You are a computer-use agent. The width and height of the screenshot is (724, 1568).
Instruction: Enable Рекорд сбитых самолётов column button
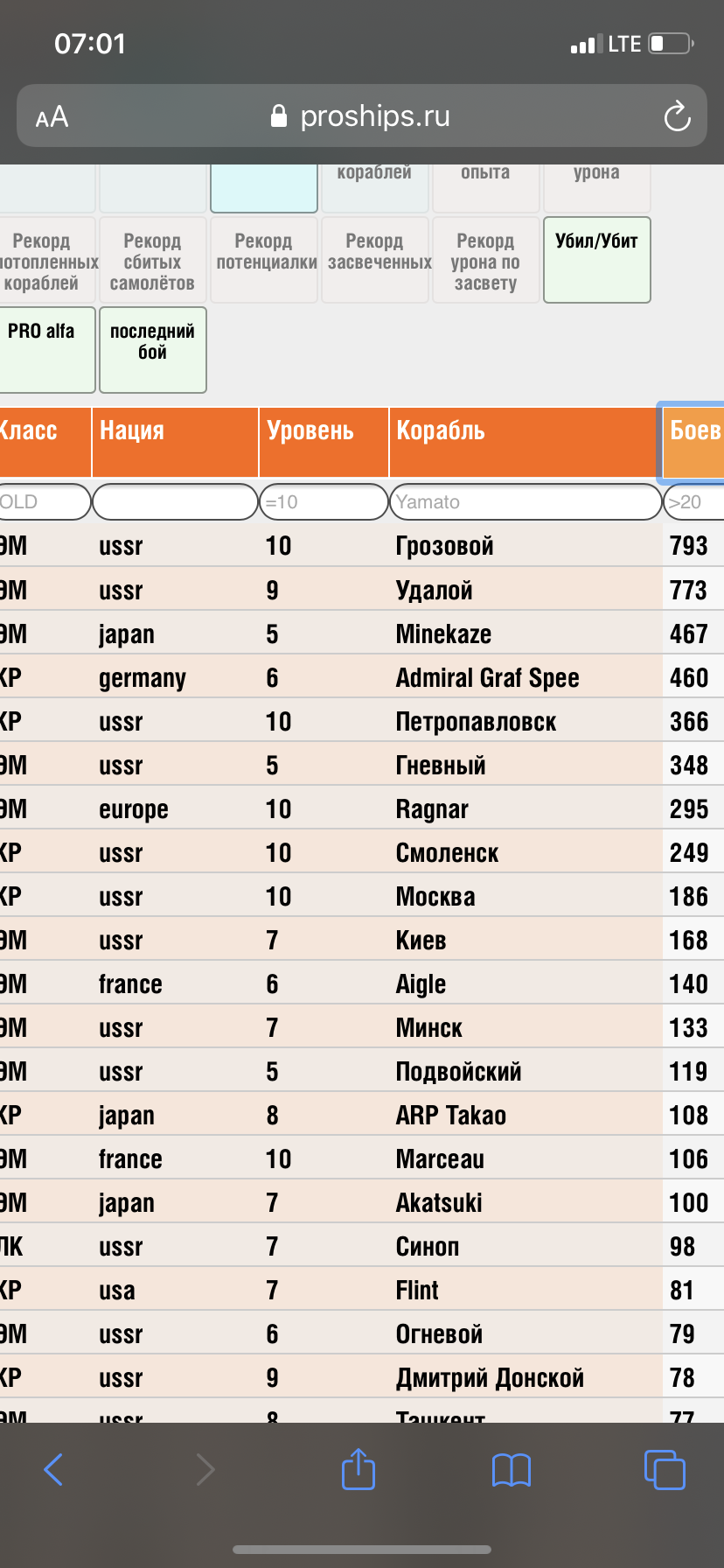coord(153,260)
